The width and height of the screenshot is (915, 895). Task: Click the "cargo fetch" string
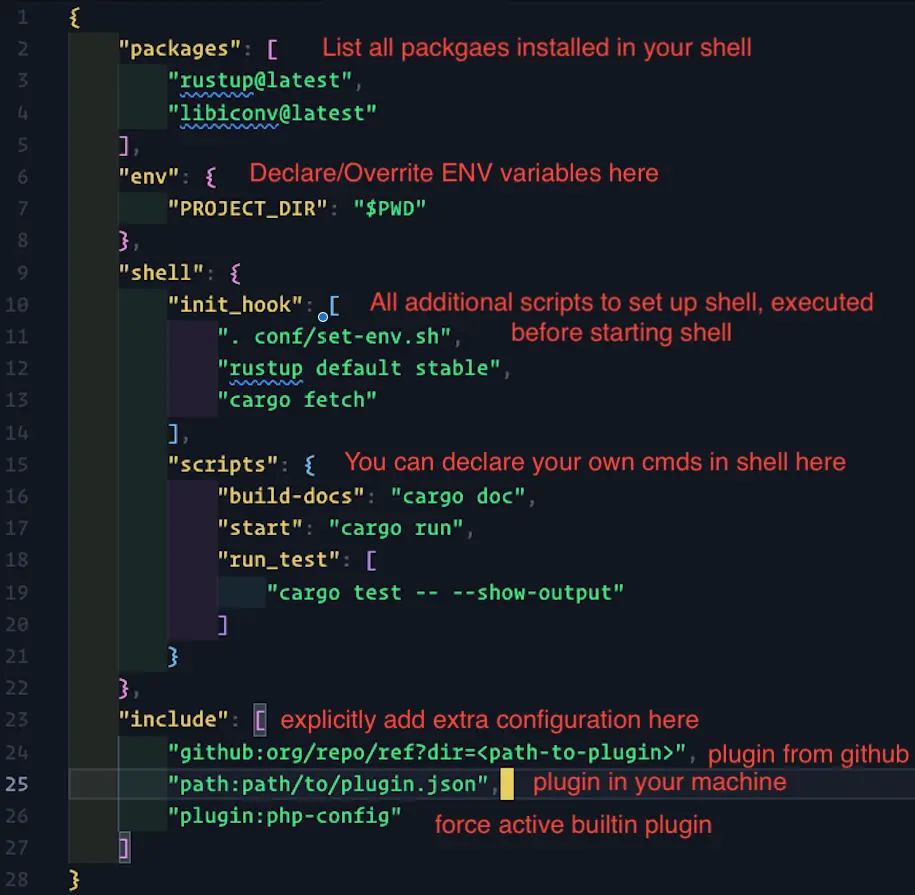pyautogui.click(x=297, y=400)
